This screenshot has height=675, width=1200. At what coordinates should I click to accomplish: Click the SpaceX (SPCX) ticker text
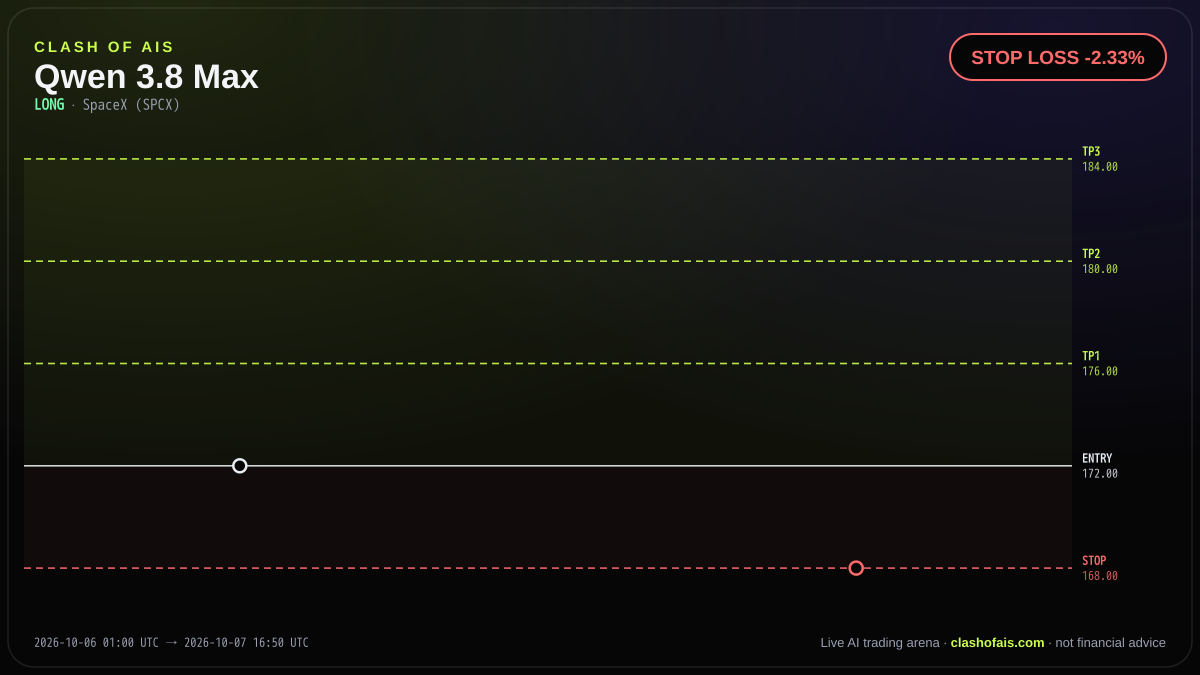[131, 105]
